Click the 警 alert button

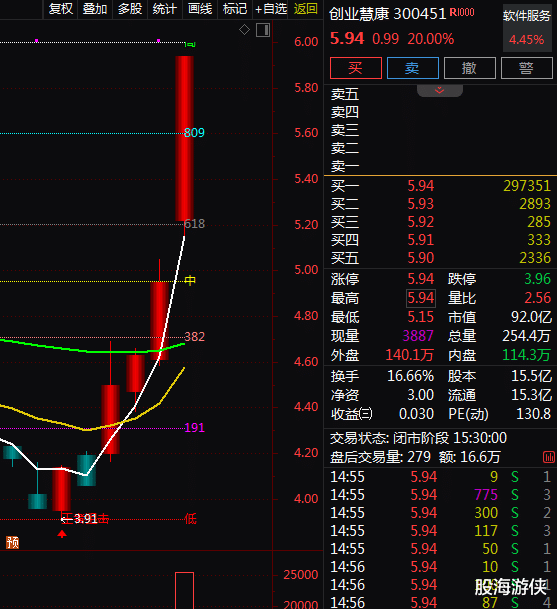[x=527, y=68]
